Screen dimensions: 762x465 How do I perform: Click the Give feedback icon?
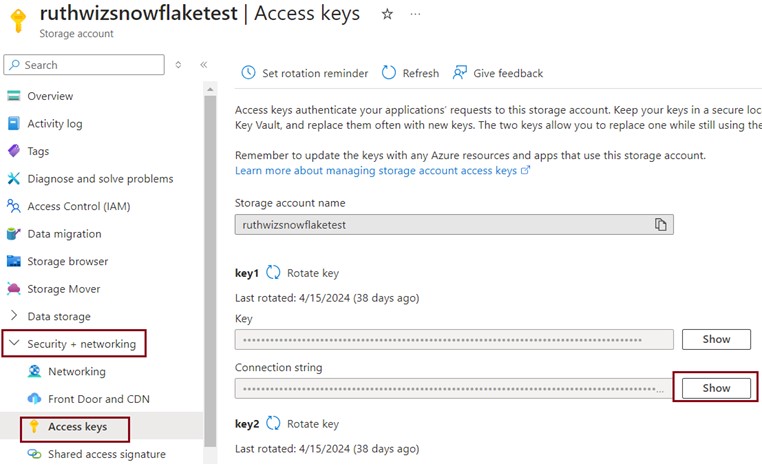pyautogui.click(x=460, y=73)
